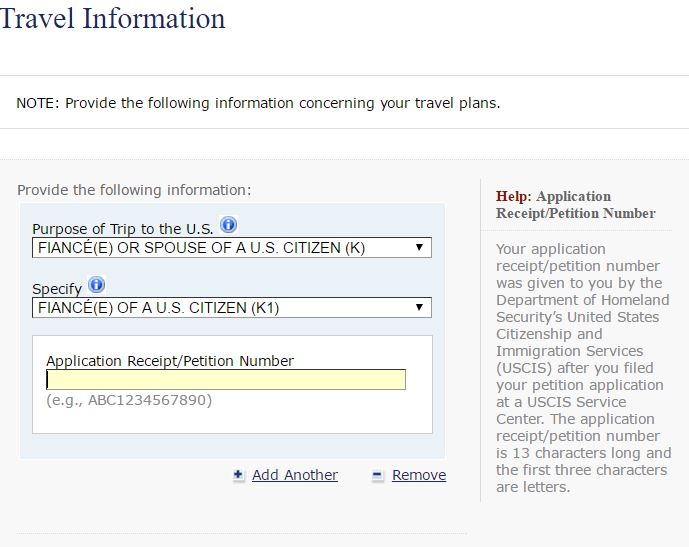Click the arrow on the FIANCÉ(E) OR SPOUSE (K) selector
Viewport: 689px width, 547px height.
coord(419,247)
